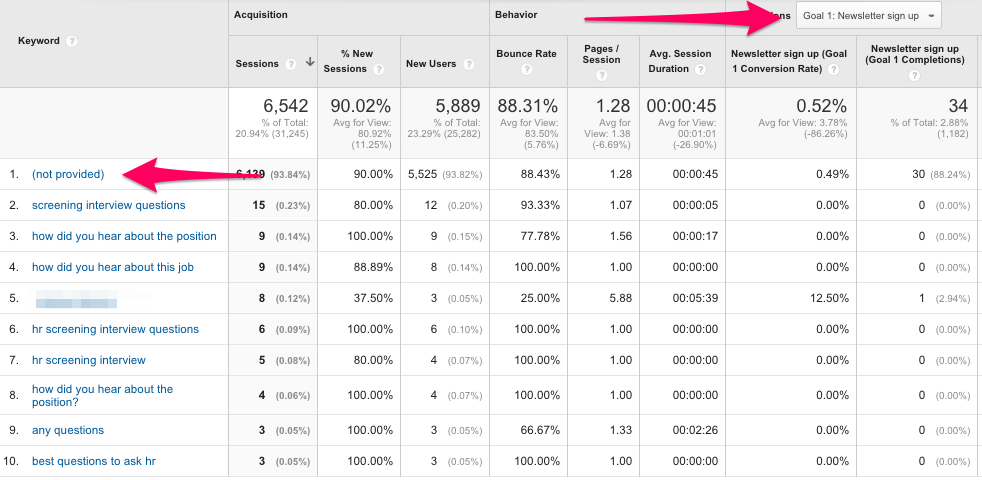Open 'best questions to ask hr' link

coord(93,461)
